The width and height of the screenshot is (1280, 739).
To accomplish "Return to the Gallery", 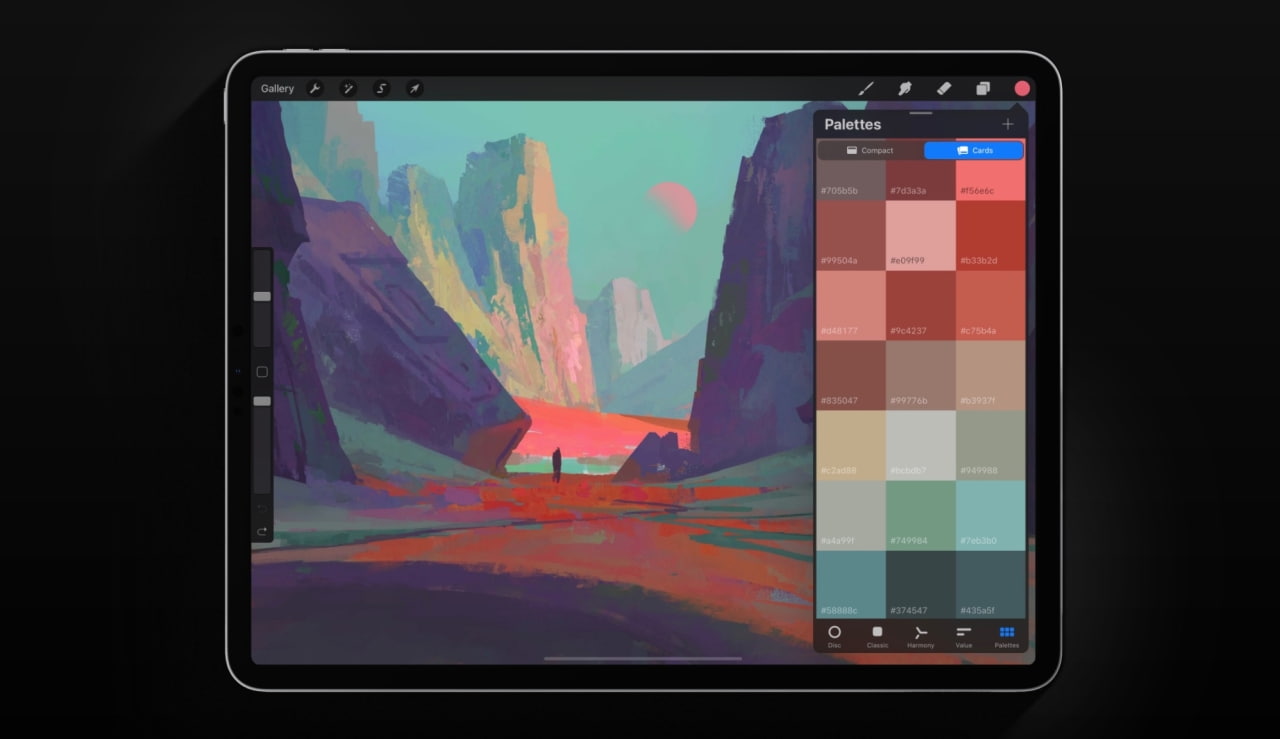I will point(276,88).
